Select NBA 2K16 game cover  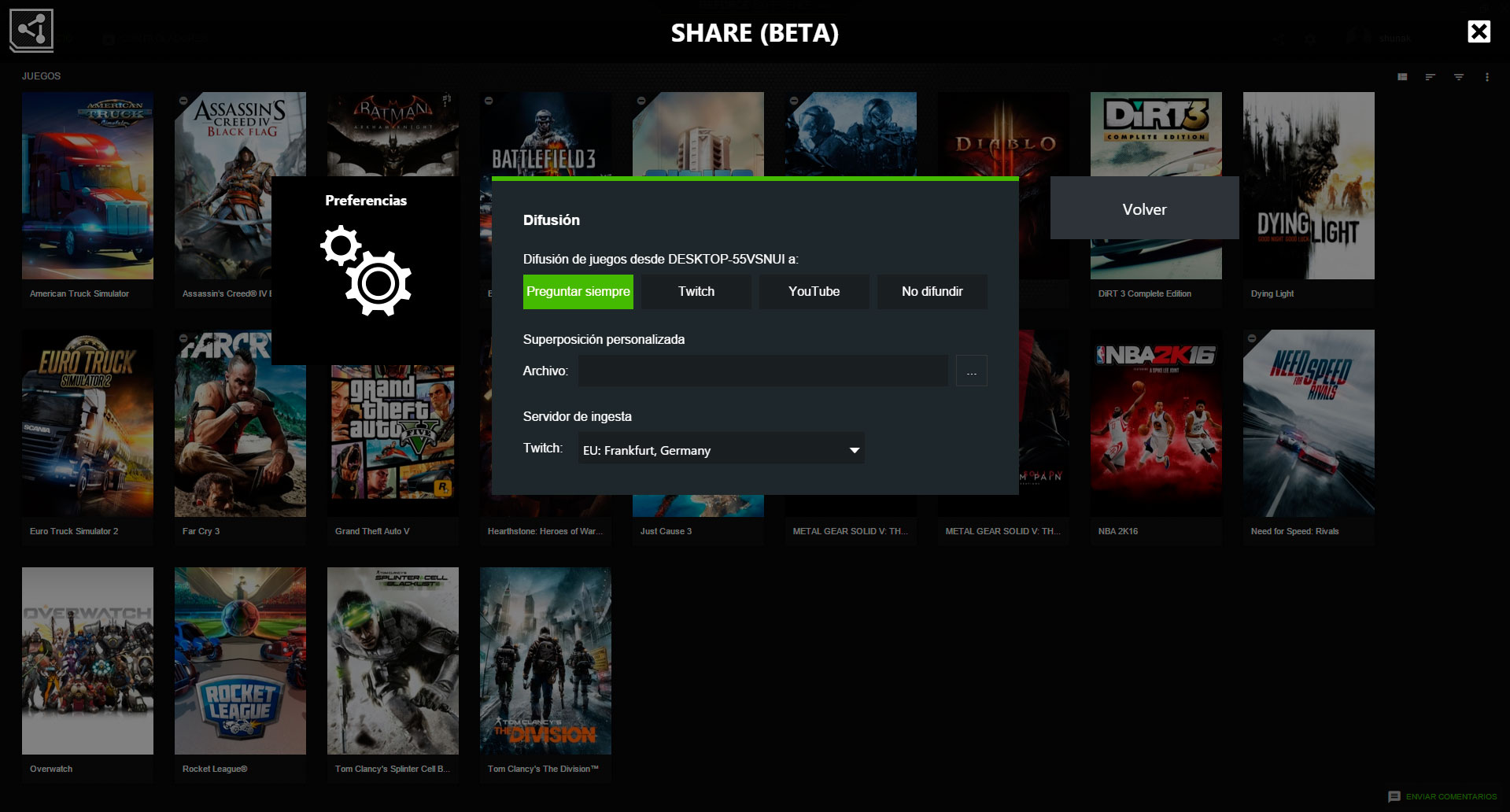coord(1156,423)
